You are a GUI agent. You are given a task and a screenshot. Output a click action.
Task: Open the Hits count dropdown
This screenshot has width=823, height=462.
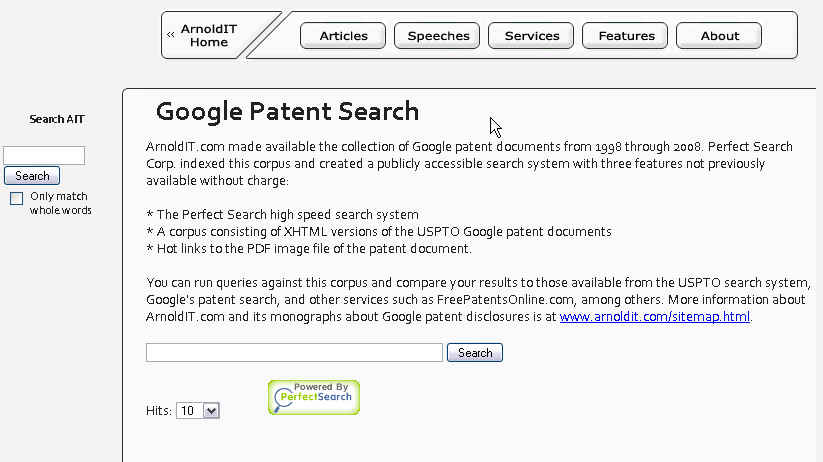(197, 410)
